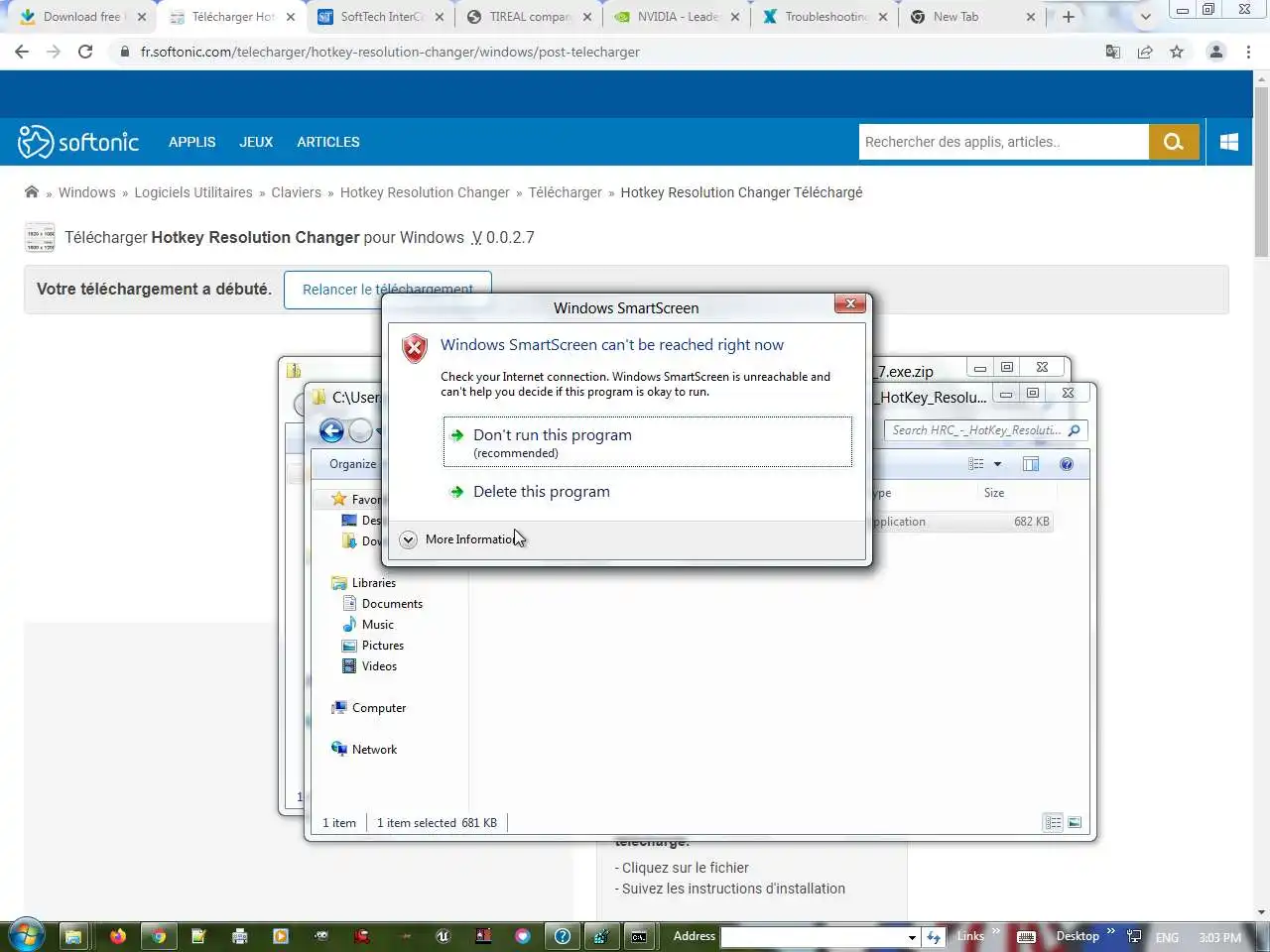Toggle the Explorer preview pane icon
Image resolution: width=1270 pixels, height=952 pixels.
click(x=1031, y=464)
